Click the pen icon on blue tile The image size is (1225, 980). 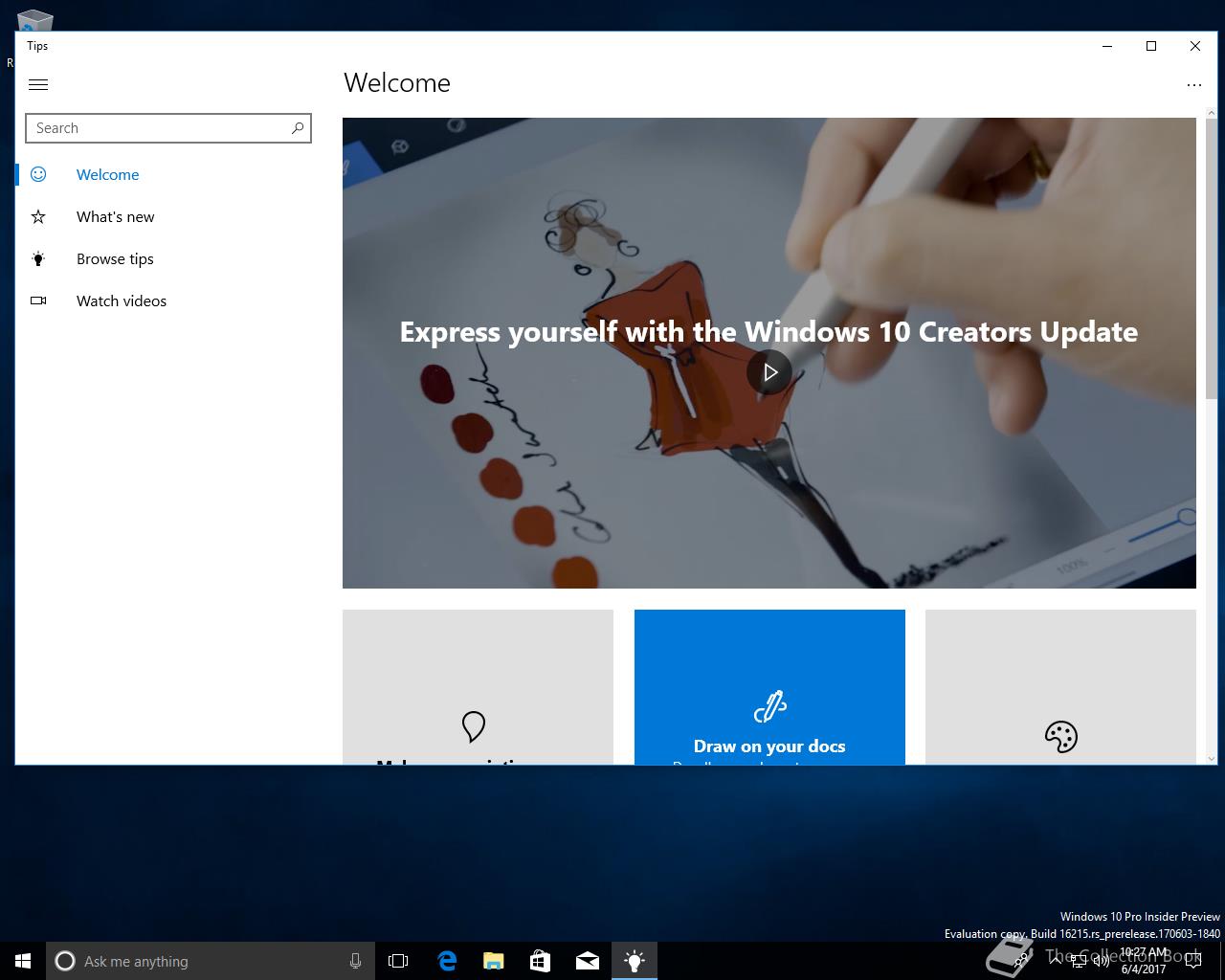click(x=769, y=706)
